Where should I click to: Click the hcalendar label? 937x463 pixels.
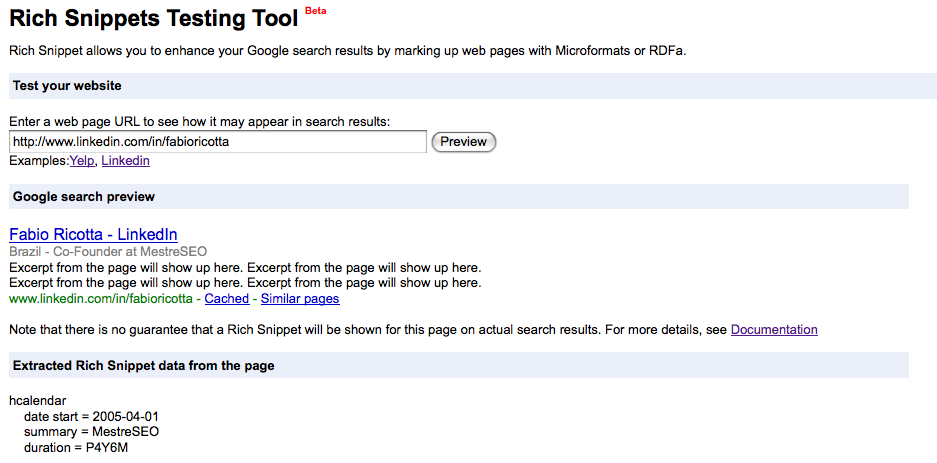[37, 400]
